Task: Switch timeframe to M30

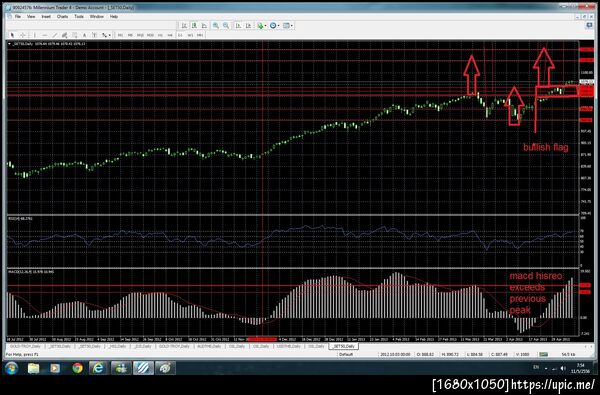Action: (x=150, y=35)
